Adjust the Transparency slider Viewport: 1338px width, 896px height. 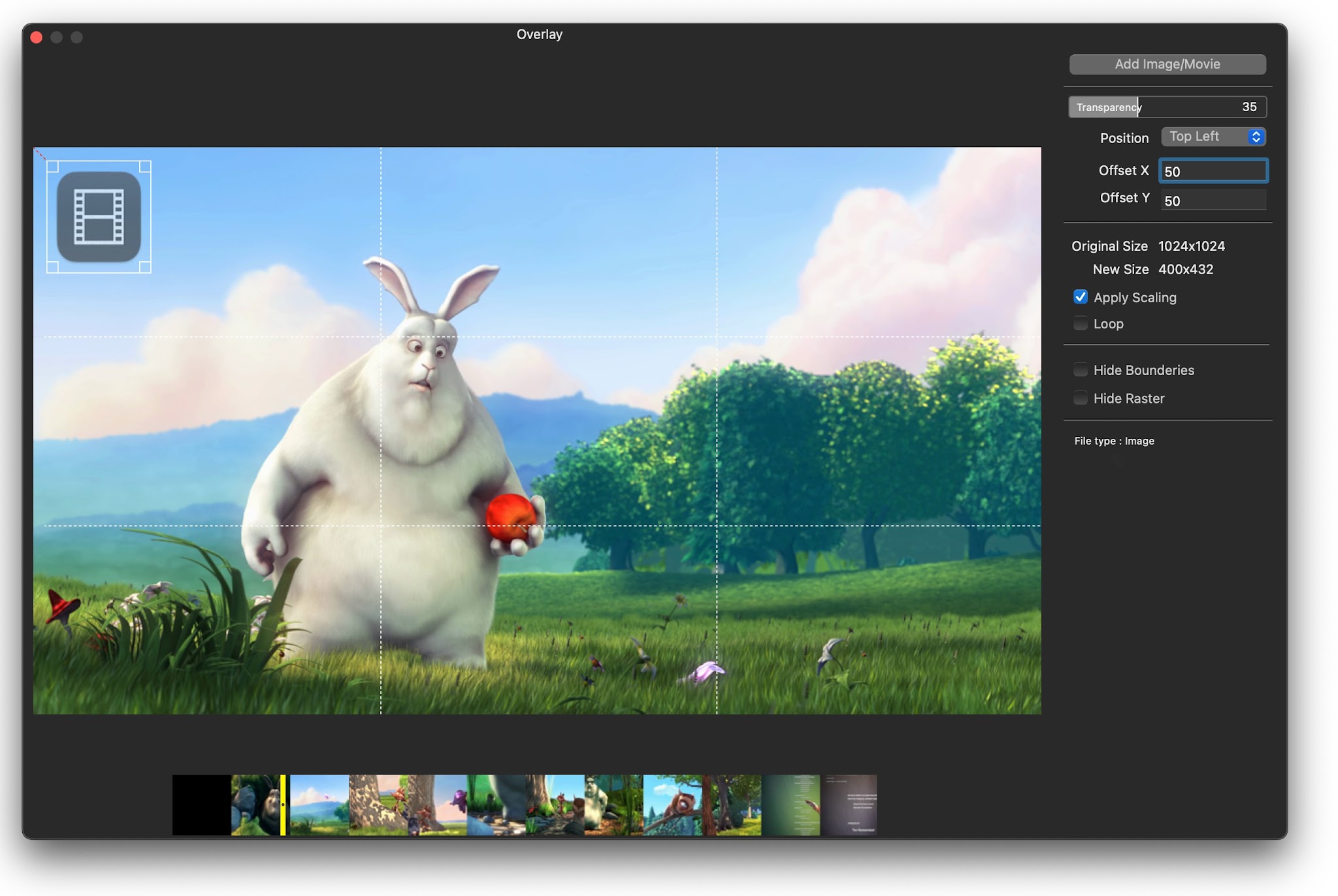point(1167,107)
